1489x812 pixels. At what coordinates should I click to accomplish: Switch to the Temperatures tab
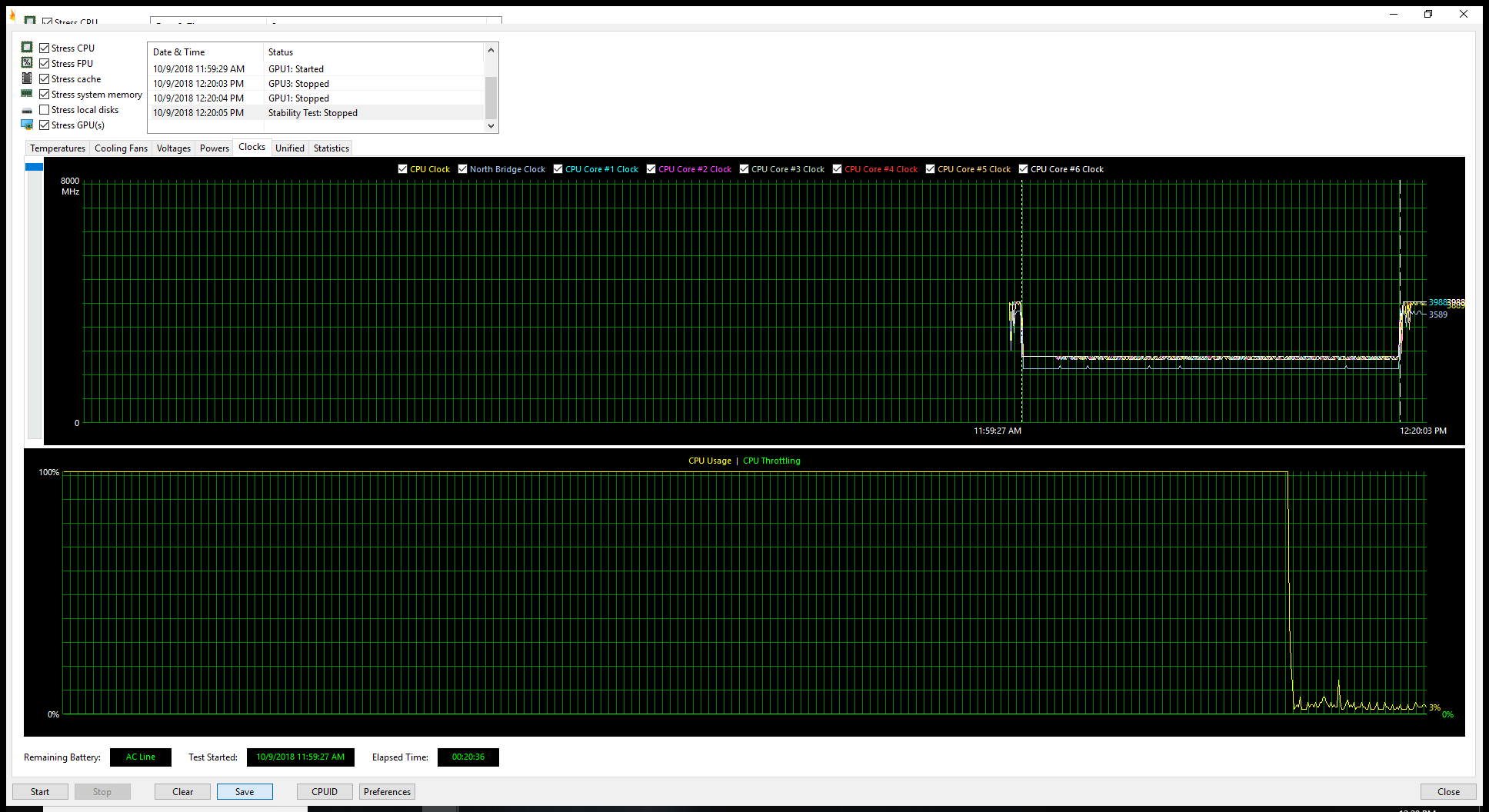click(x=58, y=148)
